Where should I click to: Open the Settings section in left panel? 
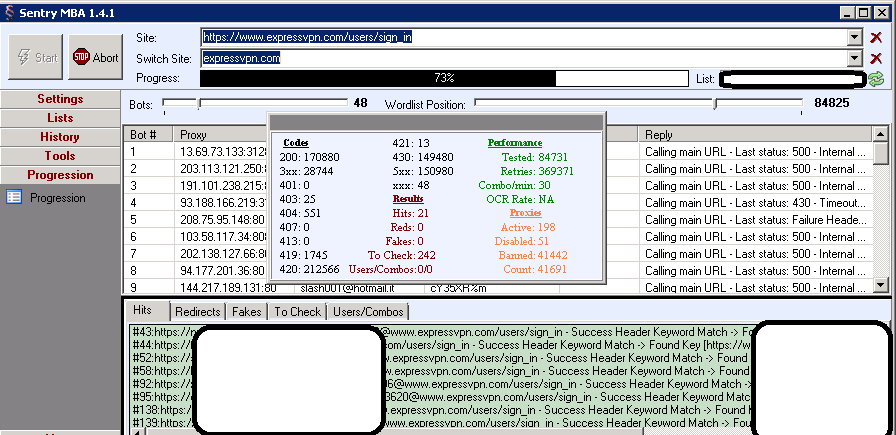pos(60,99)
